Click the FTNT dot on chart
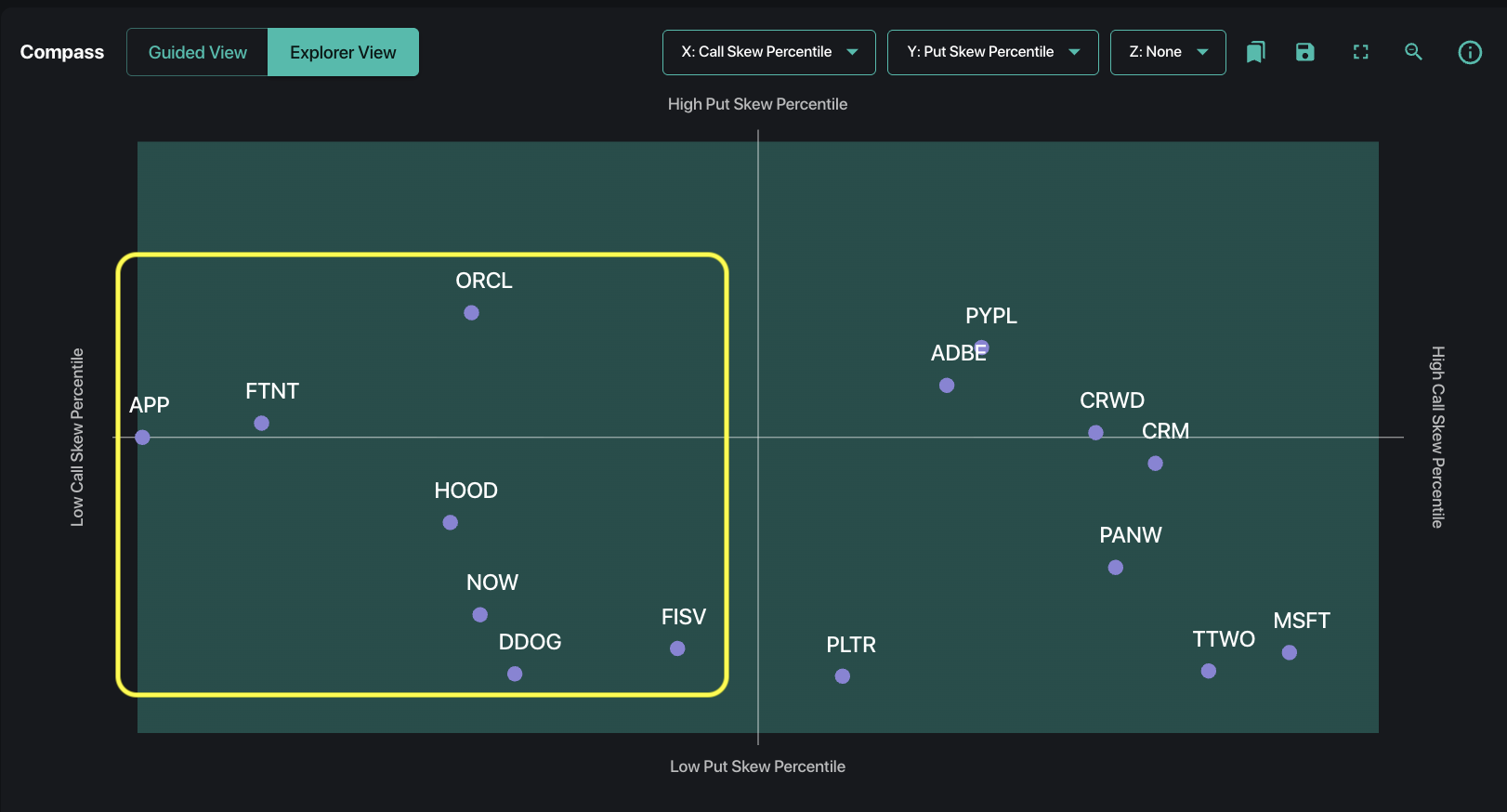Image resolution: width=1507 pixels, height=812 pixels. [261, 424]
